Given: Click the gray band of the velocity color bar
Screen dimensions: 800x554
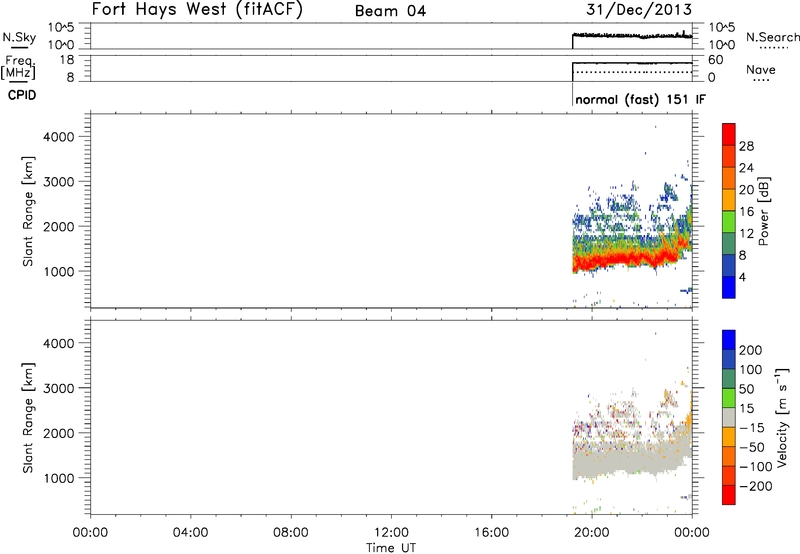Looking at the screenshot, I should (729, 417).
